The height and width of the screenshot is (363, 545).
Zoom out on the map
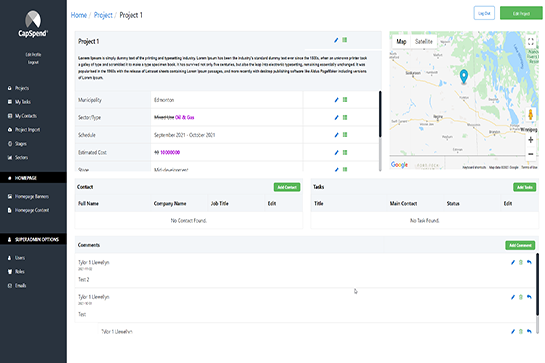click(x=530, y=154)
